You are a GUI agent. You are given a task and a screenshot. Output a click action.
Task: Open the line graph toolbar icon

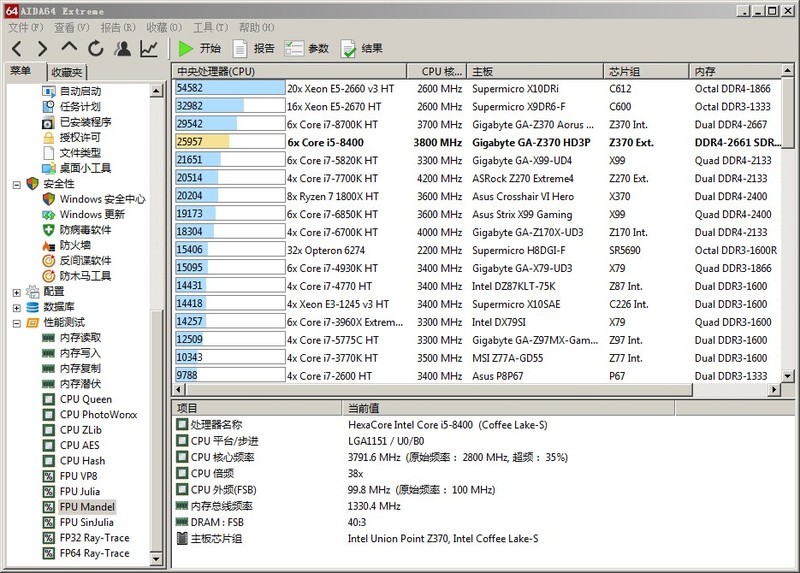coord(149,48)
